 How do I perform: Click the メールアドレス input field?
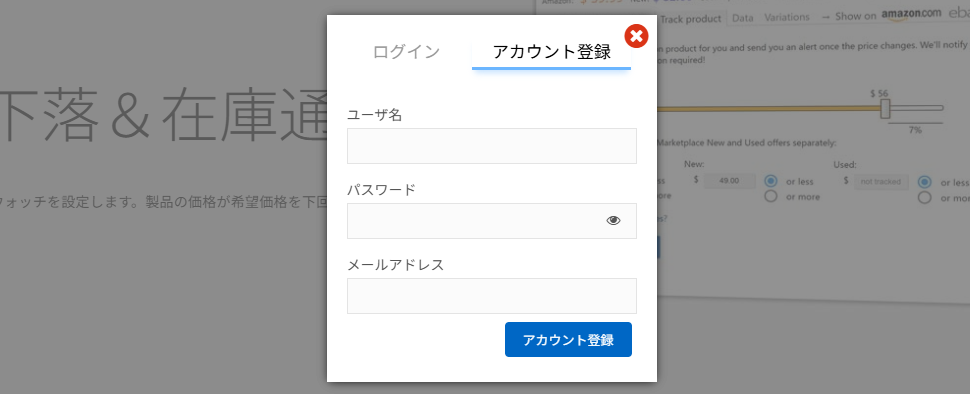pos(492,296)
